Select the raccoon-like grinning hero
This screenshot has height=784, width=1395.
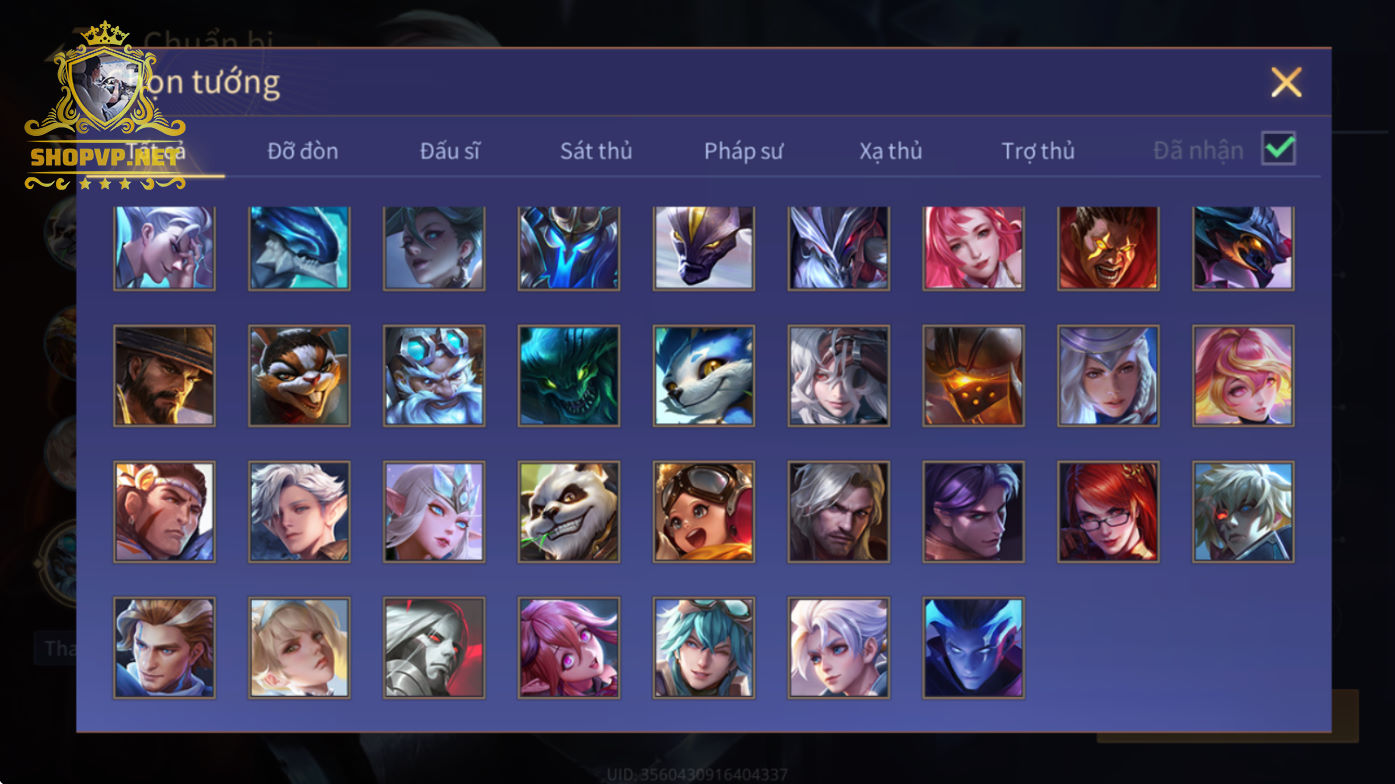tap(299, 375)
